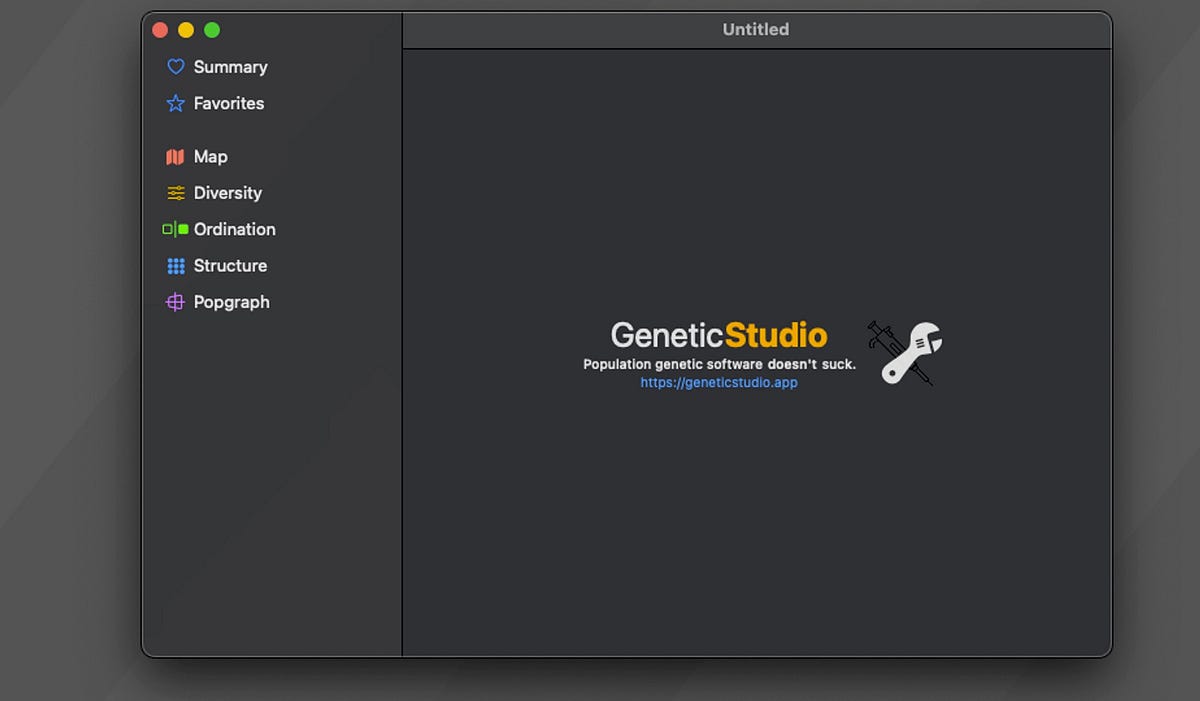Choose Ordination from the sidebar
Screen dimensions: 1200x701
point(234,229)
